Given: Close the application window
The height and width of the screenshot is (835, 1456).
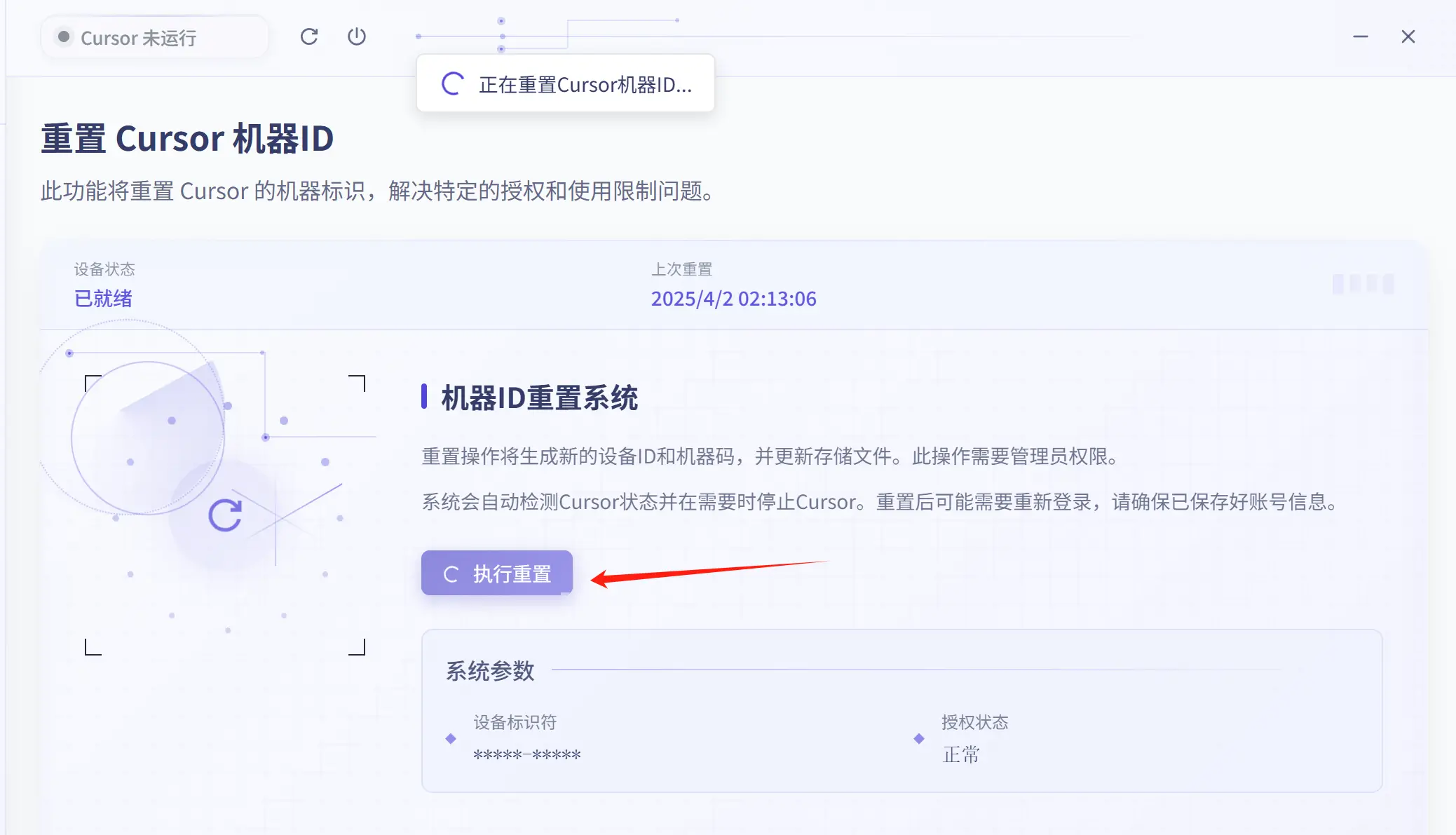Looking at the screenshot, I should [x=1408, y=36].
